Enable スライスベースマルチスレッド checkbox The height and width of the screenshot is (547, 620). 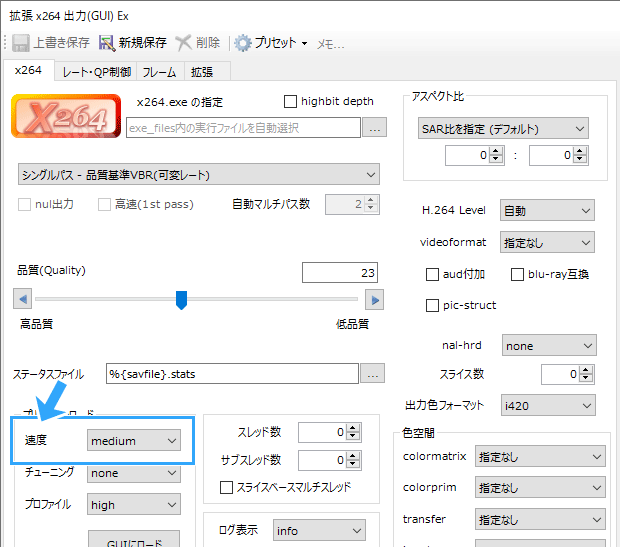click(226, 487)
